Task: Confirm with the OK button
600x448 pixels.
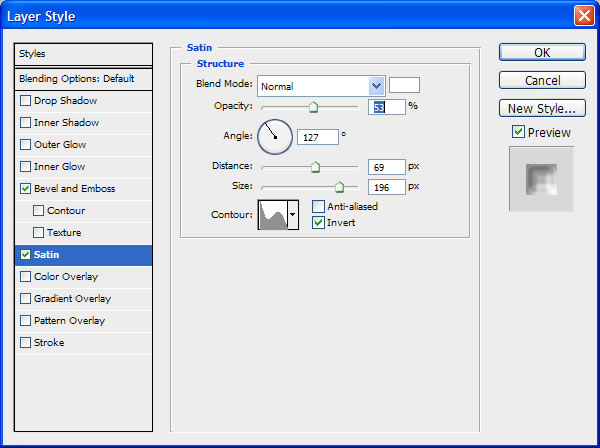Action: [x=542, y=52]
